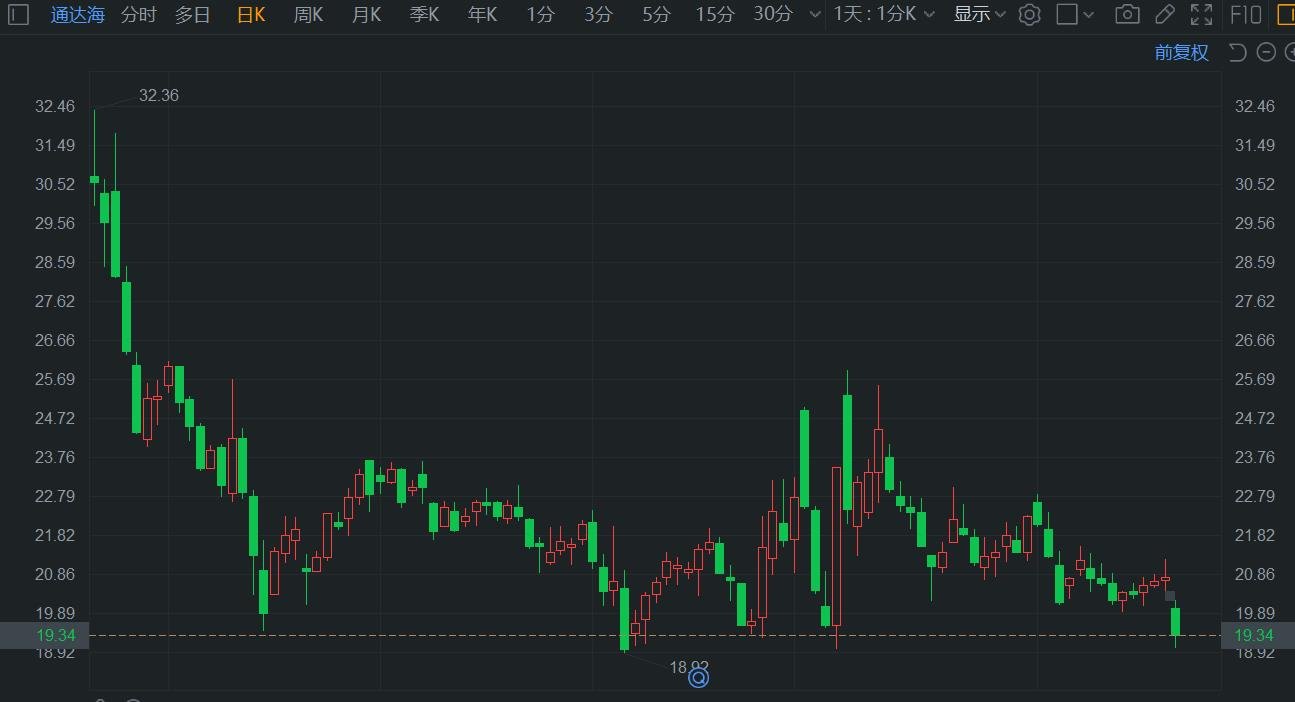The image size is (1295, 702).
Task: Switch to the 3分 three-minute chart
Action: (x=598, y=14)
